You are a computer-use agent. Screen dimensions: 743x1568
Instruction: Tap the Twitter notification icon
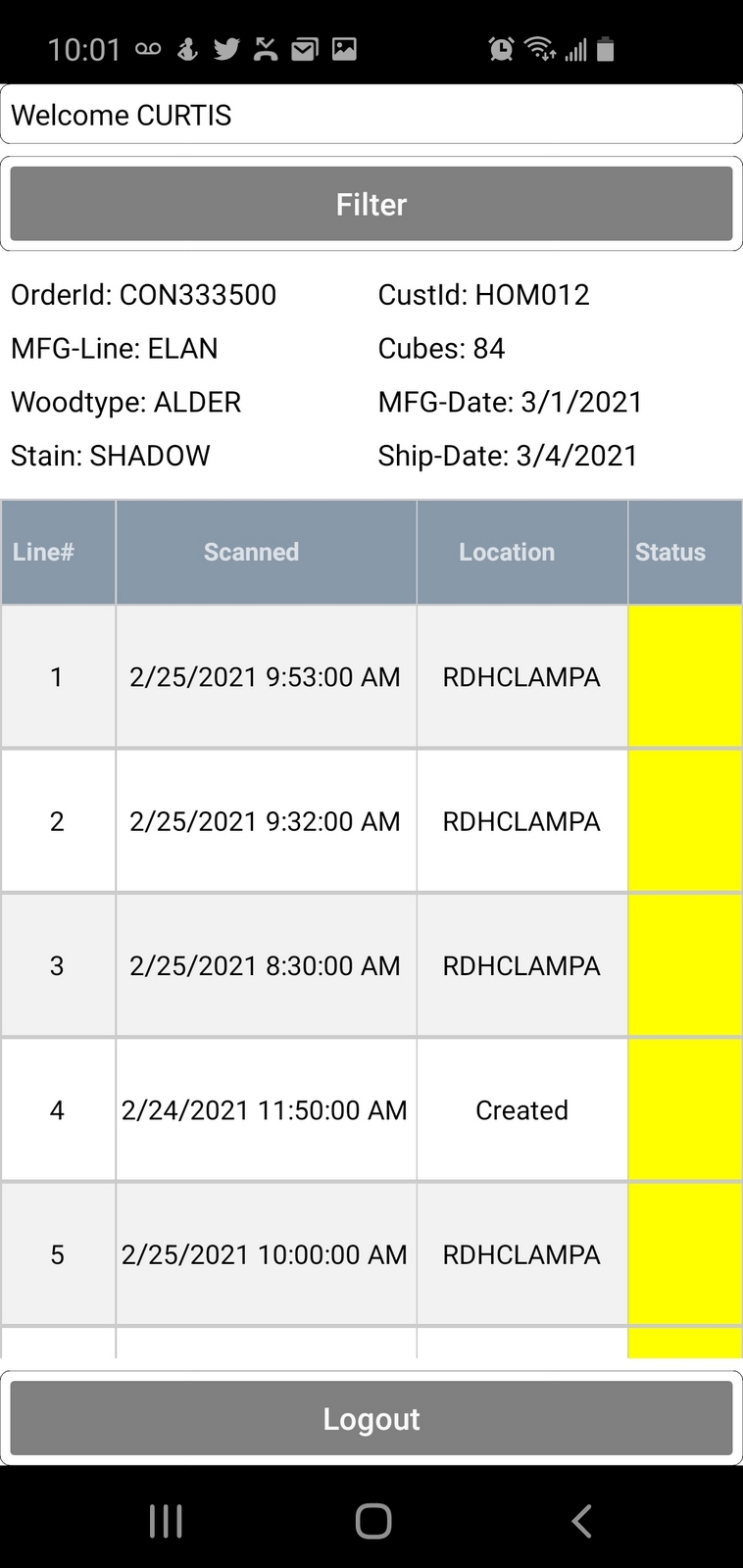coord(226,49)
